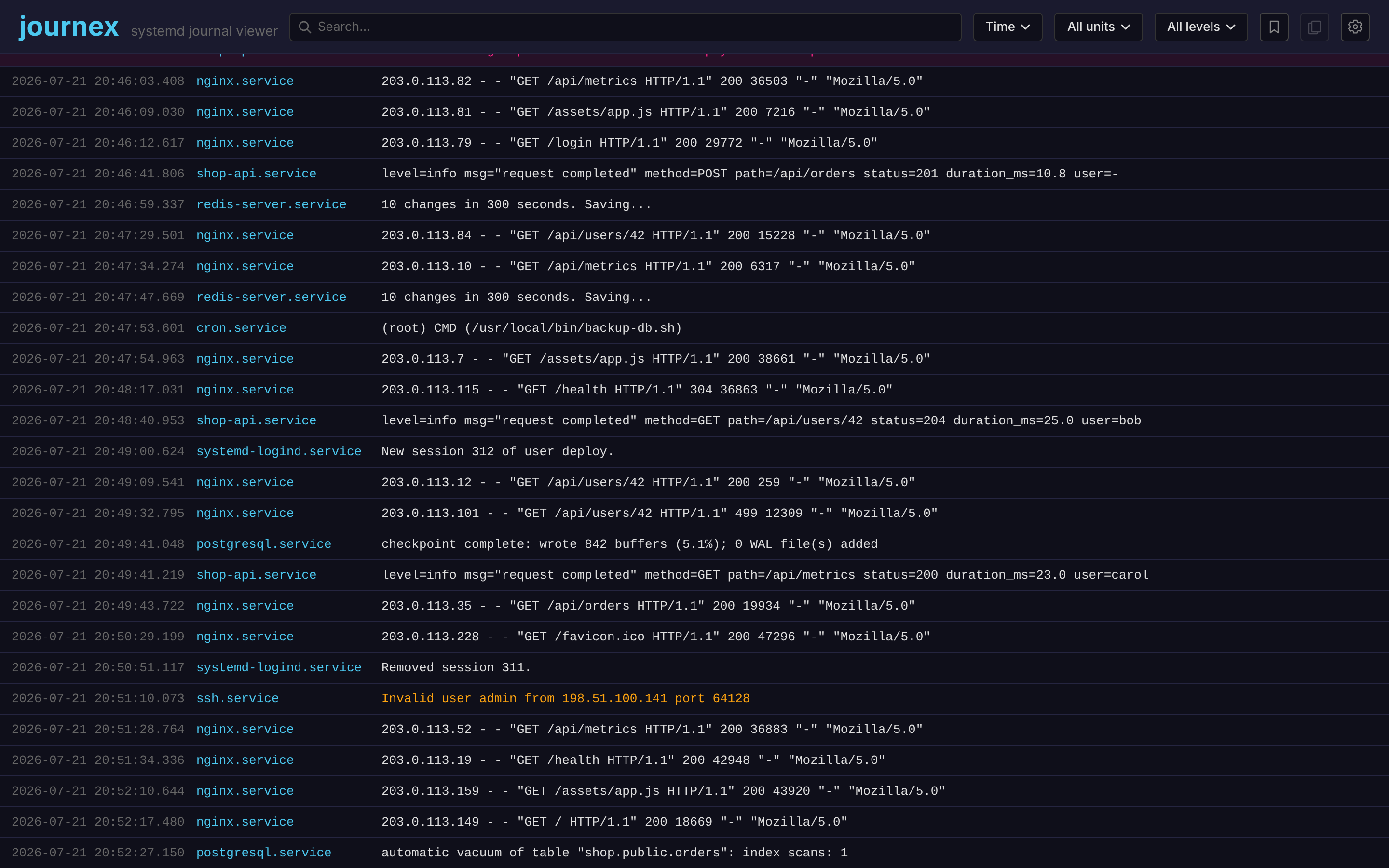1389x868 pixels.
Task: Click the user=bob request completed message
Action: coord(761,421)
